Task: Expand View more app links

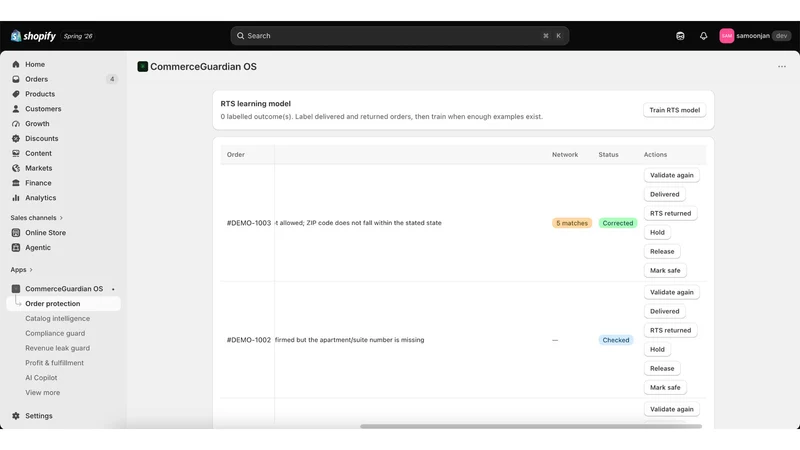Action: coord(43,392)
